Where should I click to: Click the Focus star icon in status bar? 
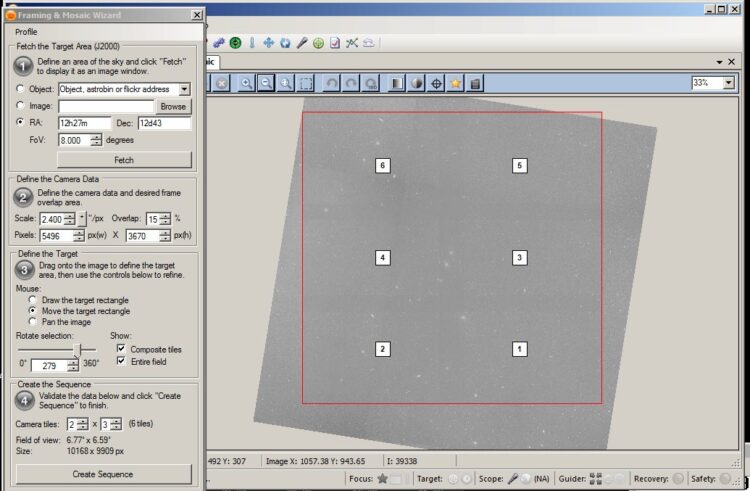pos(382,479)
